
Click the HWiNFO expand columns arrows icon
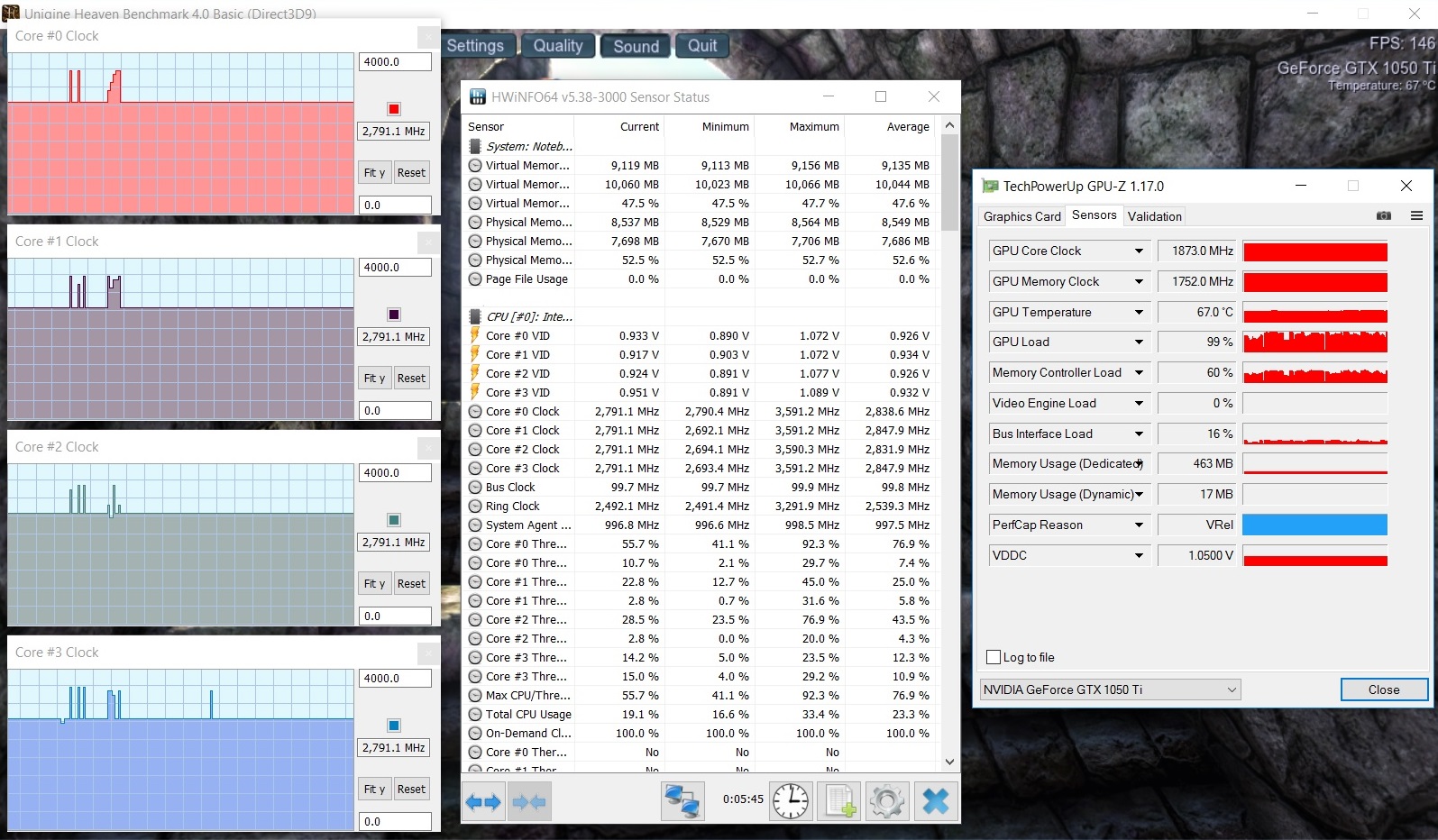(483, 801)
